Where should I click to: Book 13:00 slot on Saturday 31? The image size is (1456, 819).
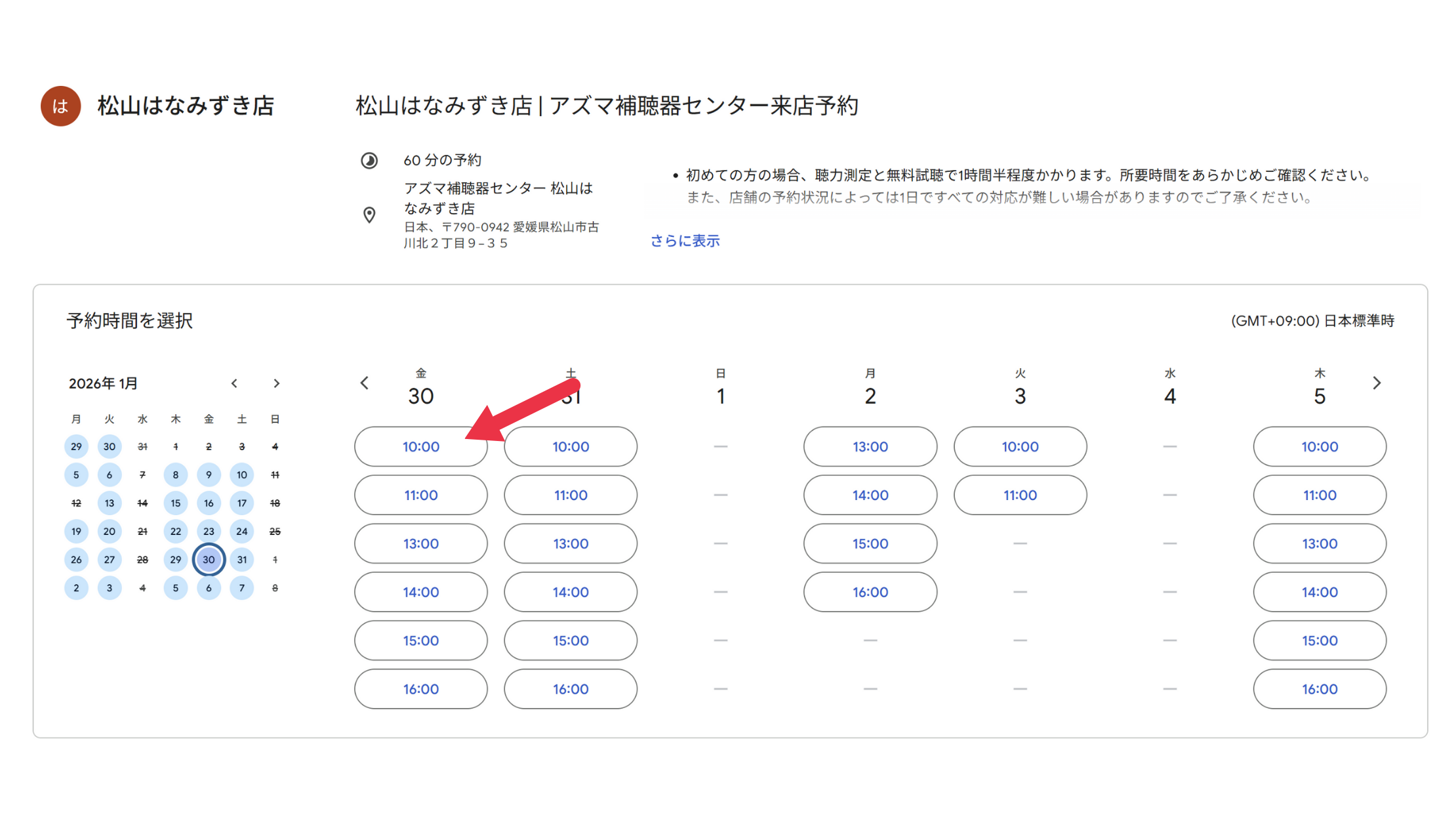tap(570, 544)
